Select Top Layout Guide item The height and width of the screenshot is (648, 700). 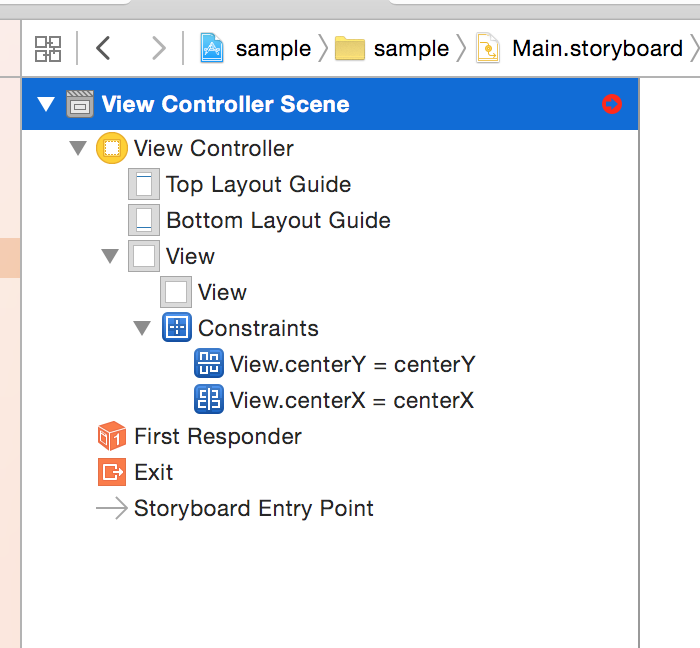coord(258,185)
